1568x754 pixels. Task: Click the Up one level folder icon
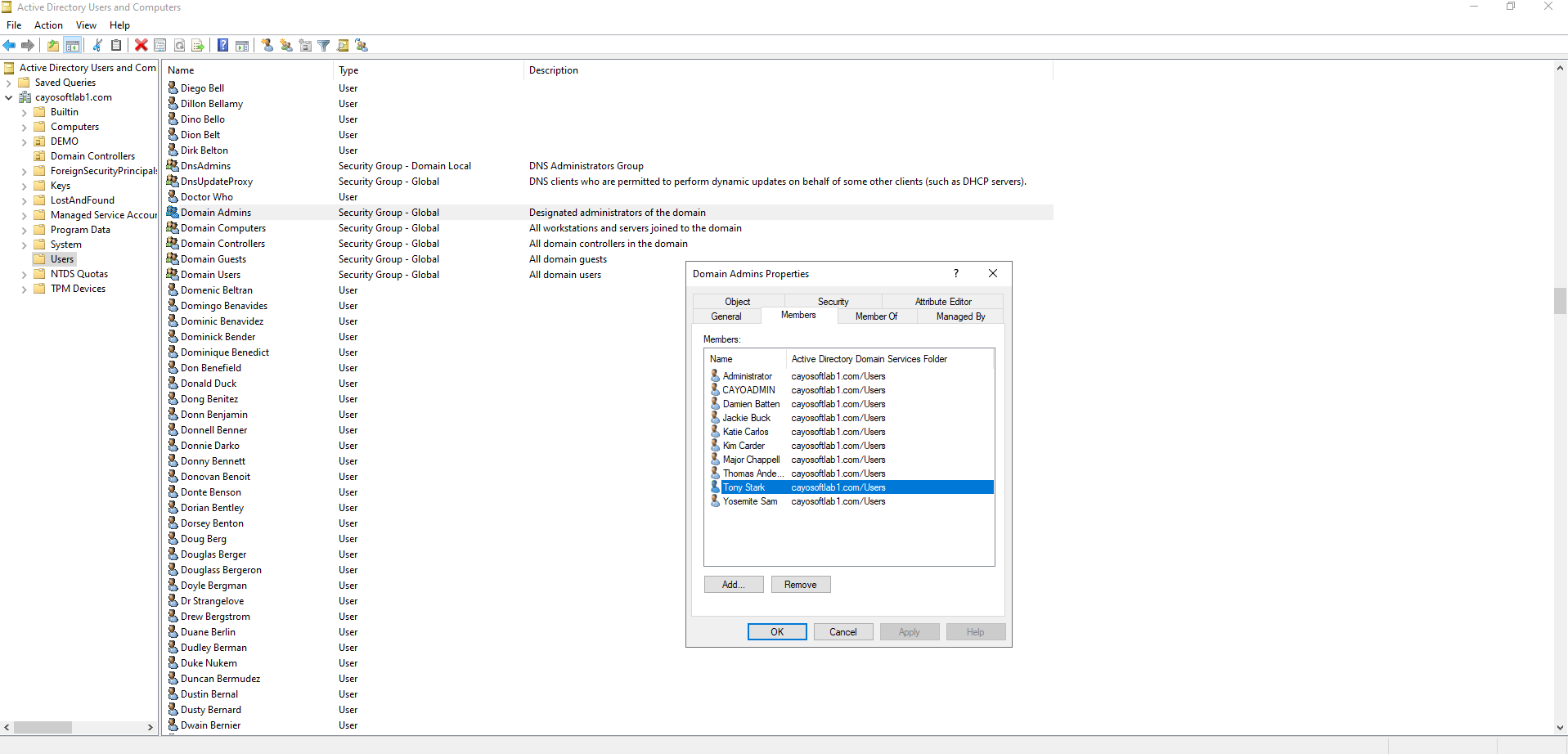coord(53,46)
